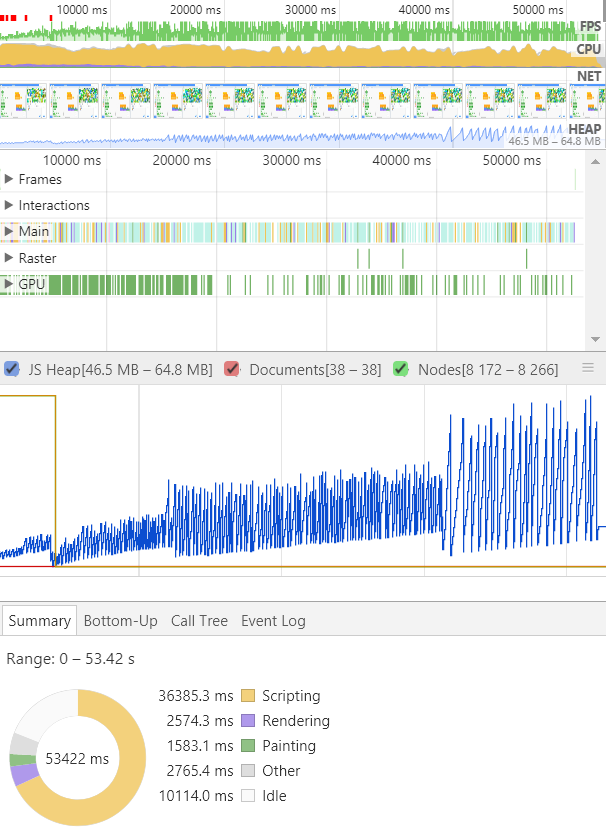Click the Nodes[8 172 – 8 266] counter label

click(x=488, y=369)
